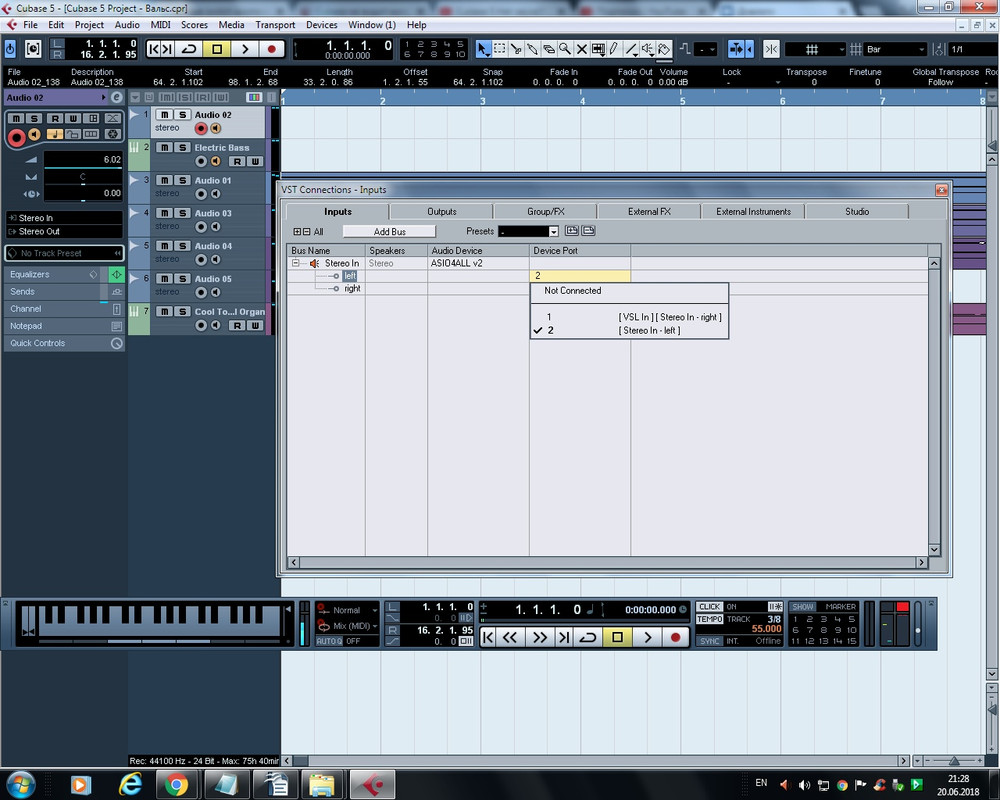Viewport: 1000px width, 800px height.
Task: Select the Color paint bucket tool
Action: [664, 48]
